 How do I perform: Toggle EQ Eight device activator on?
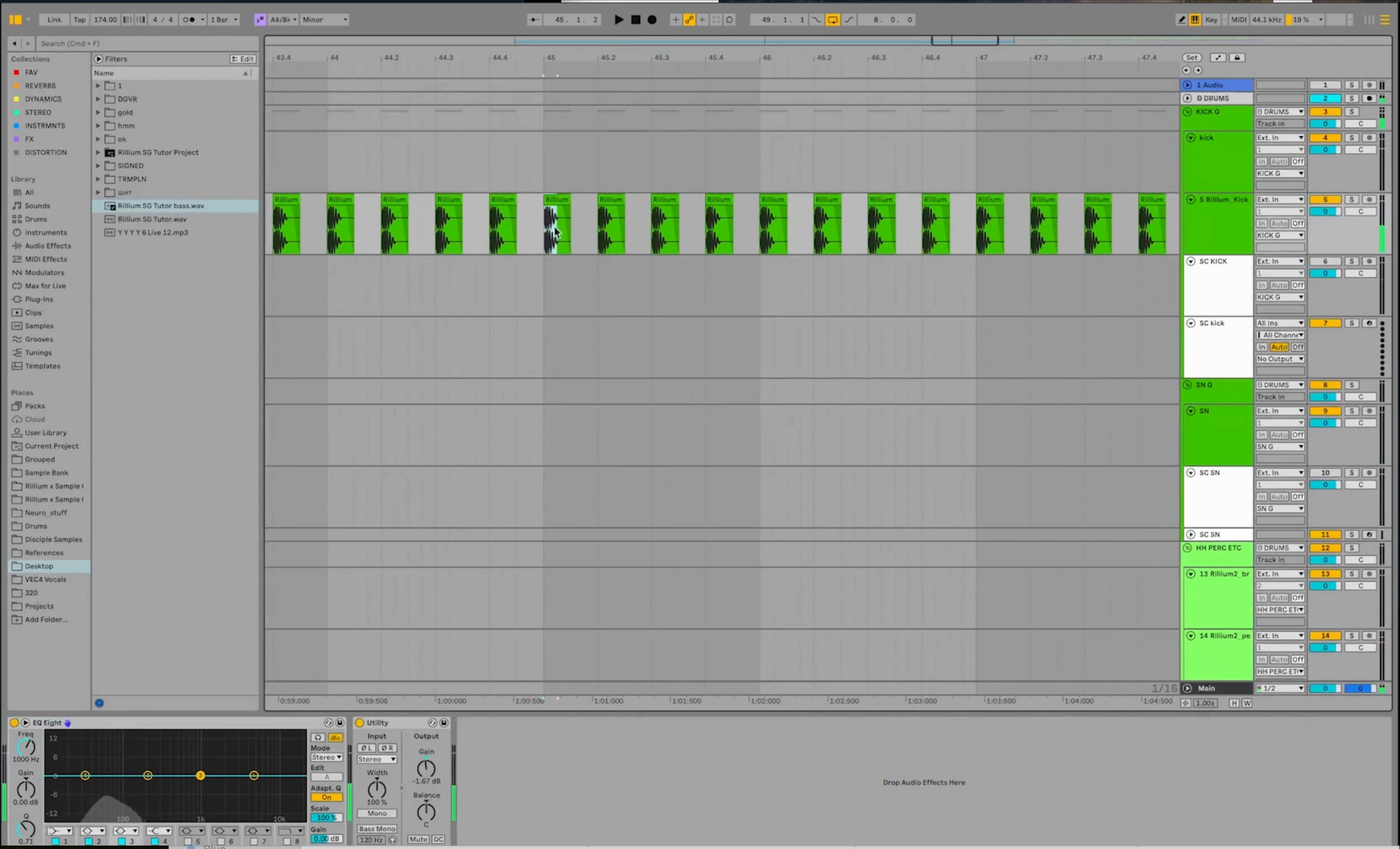[x=14, y=723]
